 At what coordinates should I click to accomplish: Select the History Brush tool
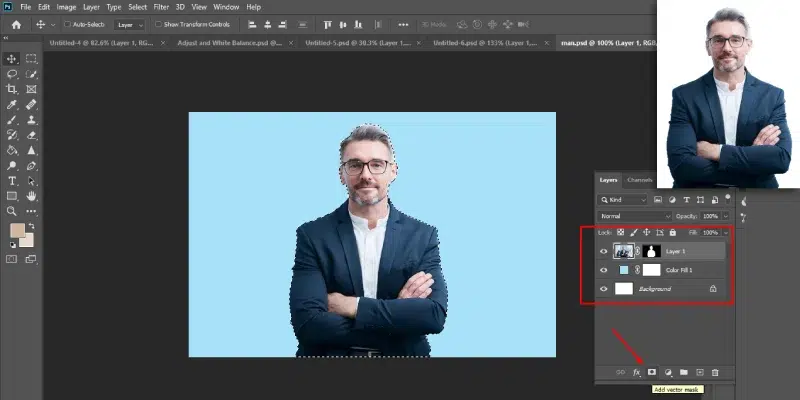[12, 135]
